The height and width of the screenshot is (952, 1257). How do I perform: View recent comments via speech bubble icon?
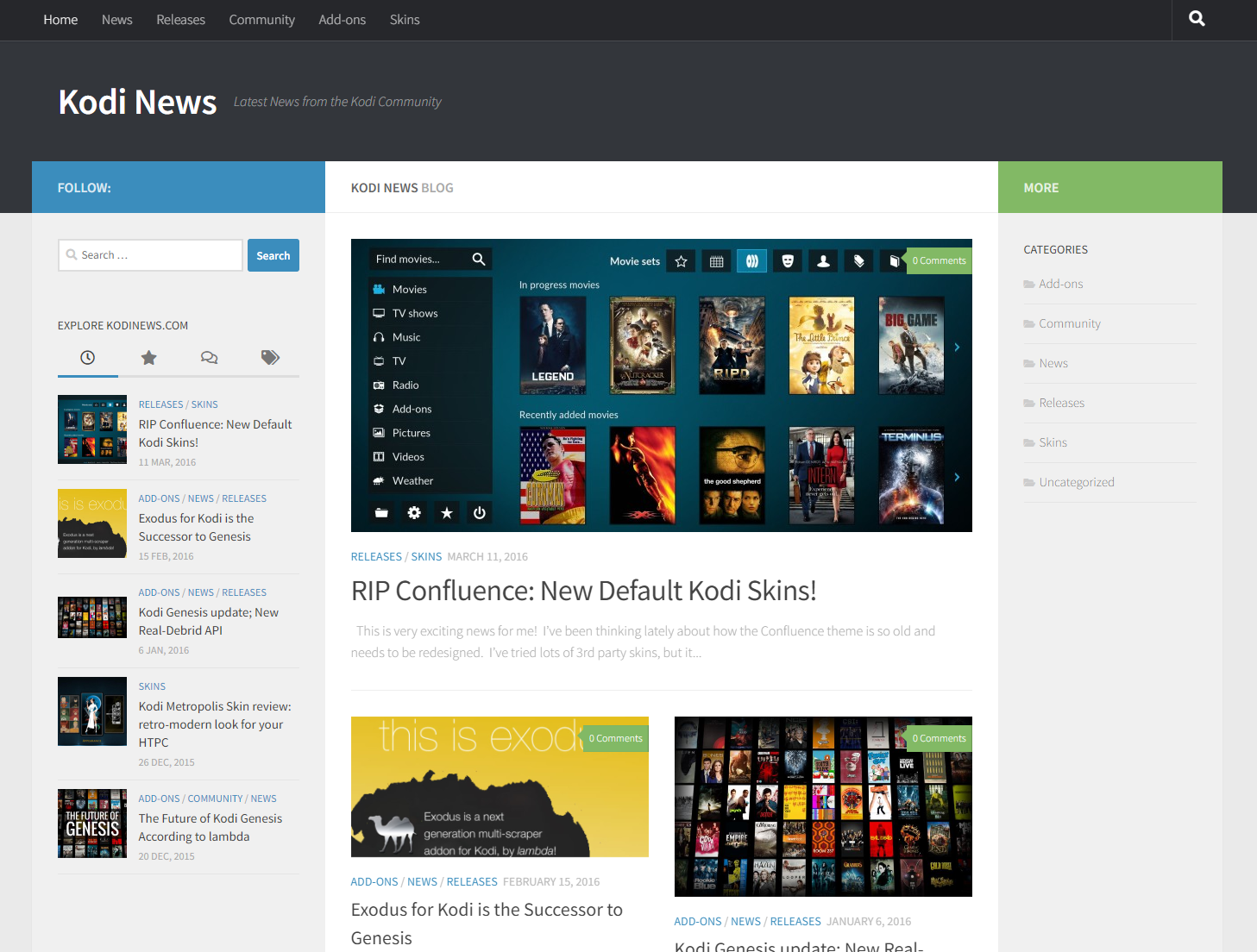tap(209, 357)
